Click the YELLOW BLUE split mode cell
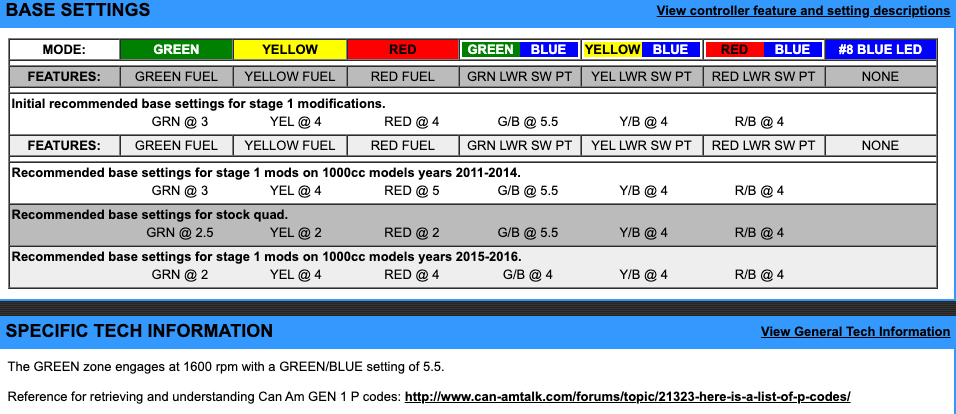This screenshot has height=414, width=956. (x=637, y=49)
